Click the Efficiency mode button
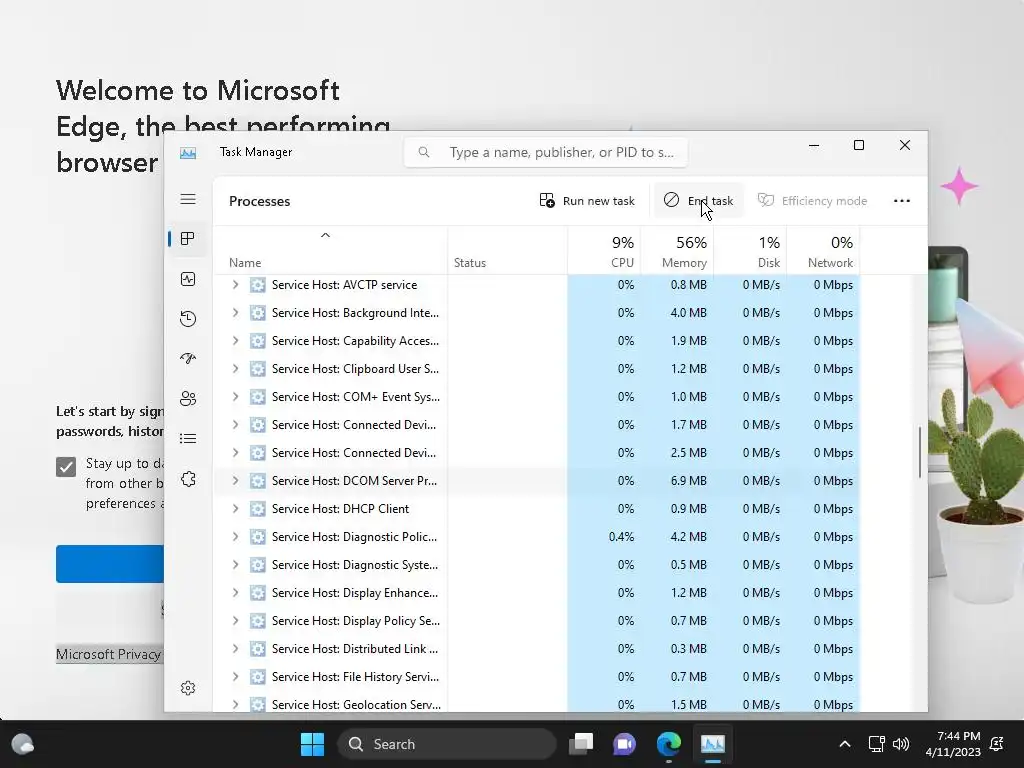 click(x=812, y=201)
